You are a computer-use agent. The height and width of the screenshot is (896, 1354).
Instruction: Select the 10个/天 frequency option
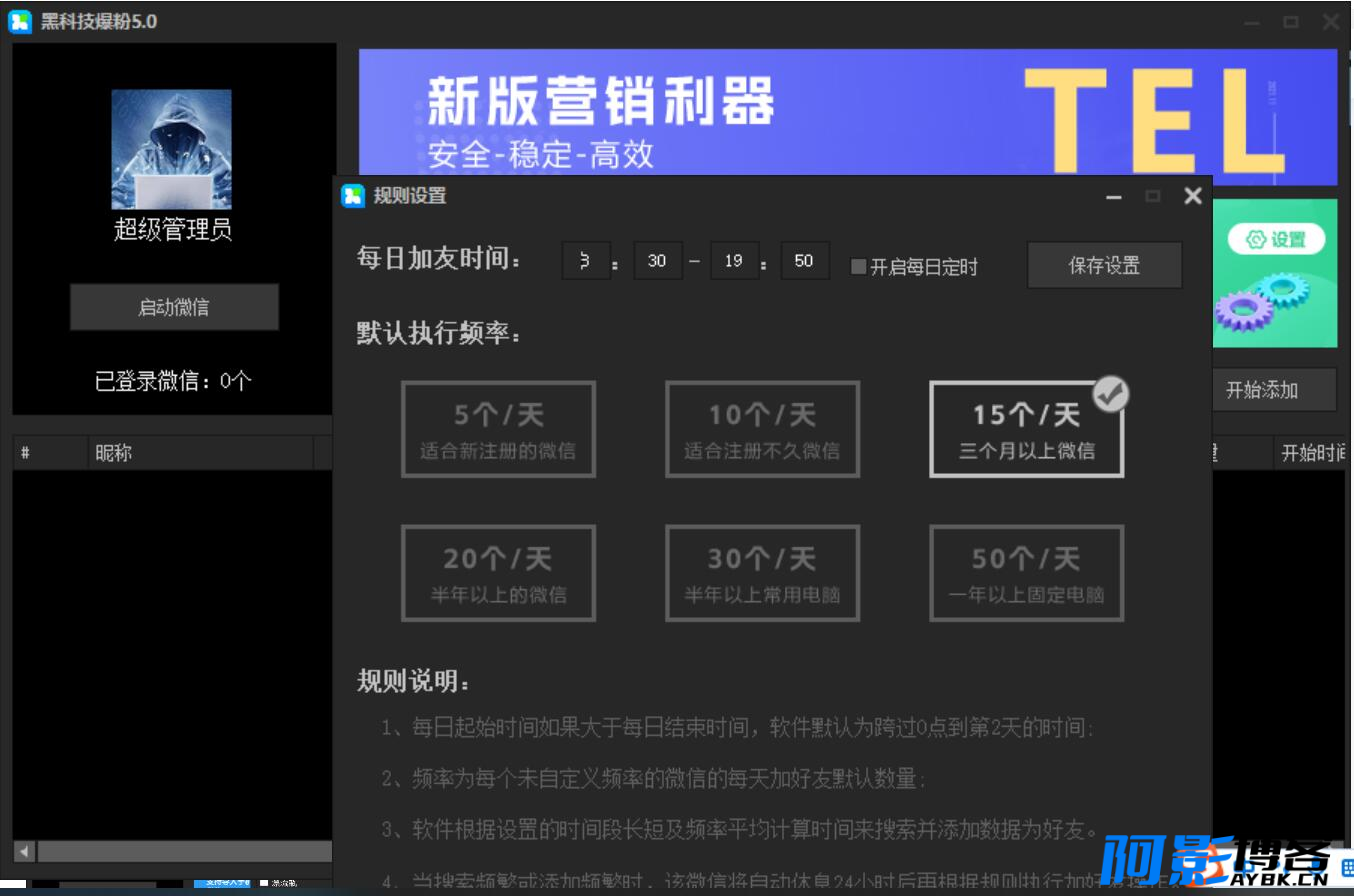762,429
